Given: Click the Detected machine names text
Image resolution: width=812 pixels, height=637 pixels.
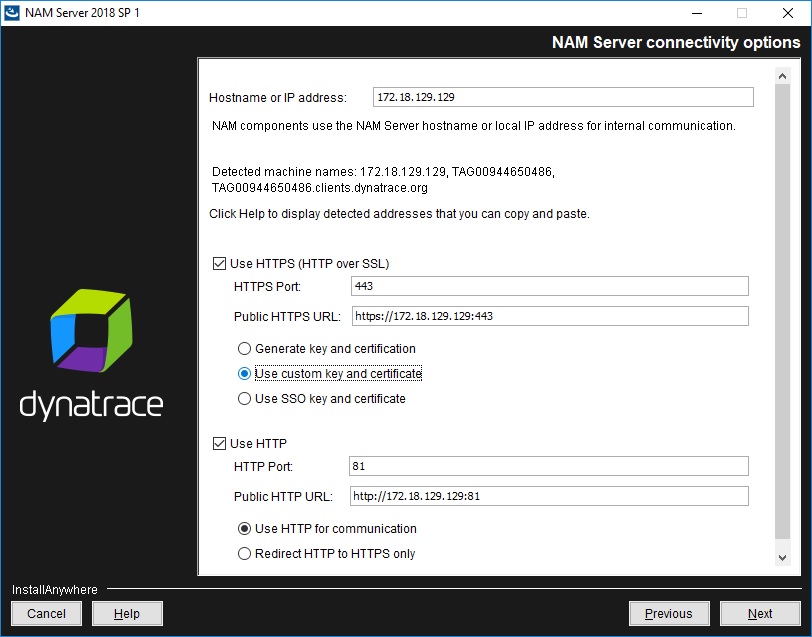Looking at the screenshot, I should coord(383,180).
